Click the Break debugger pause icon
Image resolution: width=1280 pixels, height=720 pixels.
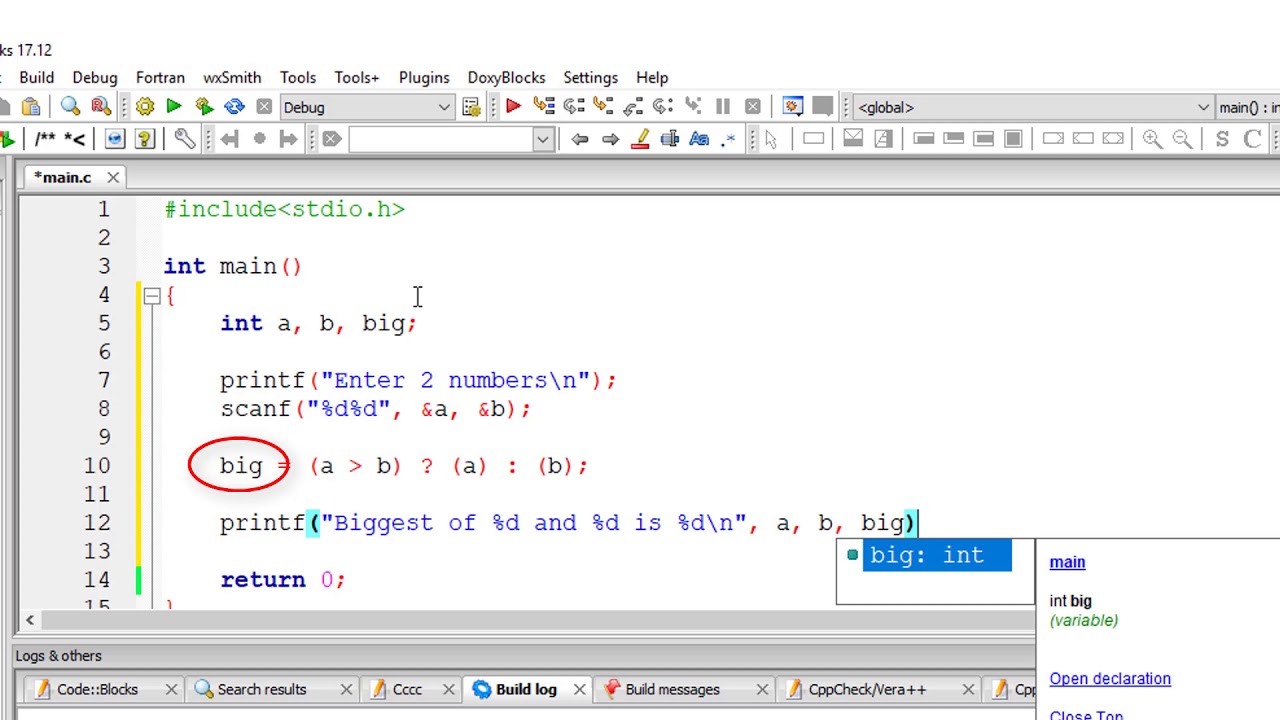[723, 107]
